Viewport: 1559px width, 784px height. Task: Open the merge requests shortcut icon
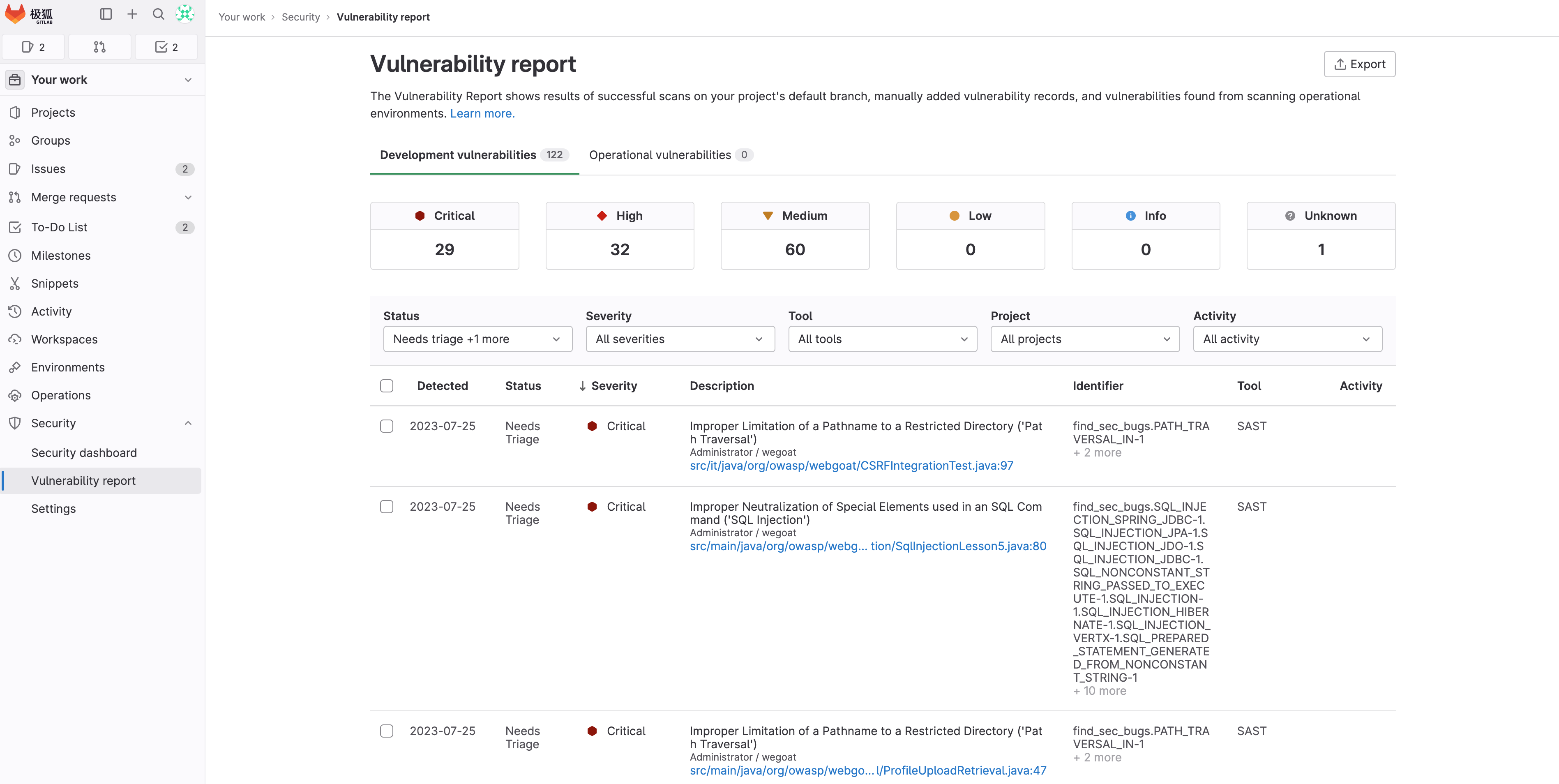(100, 47)
